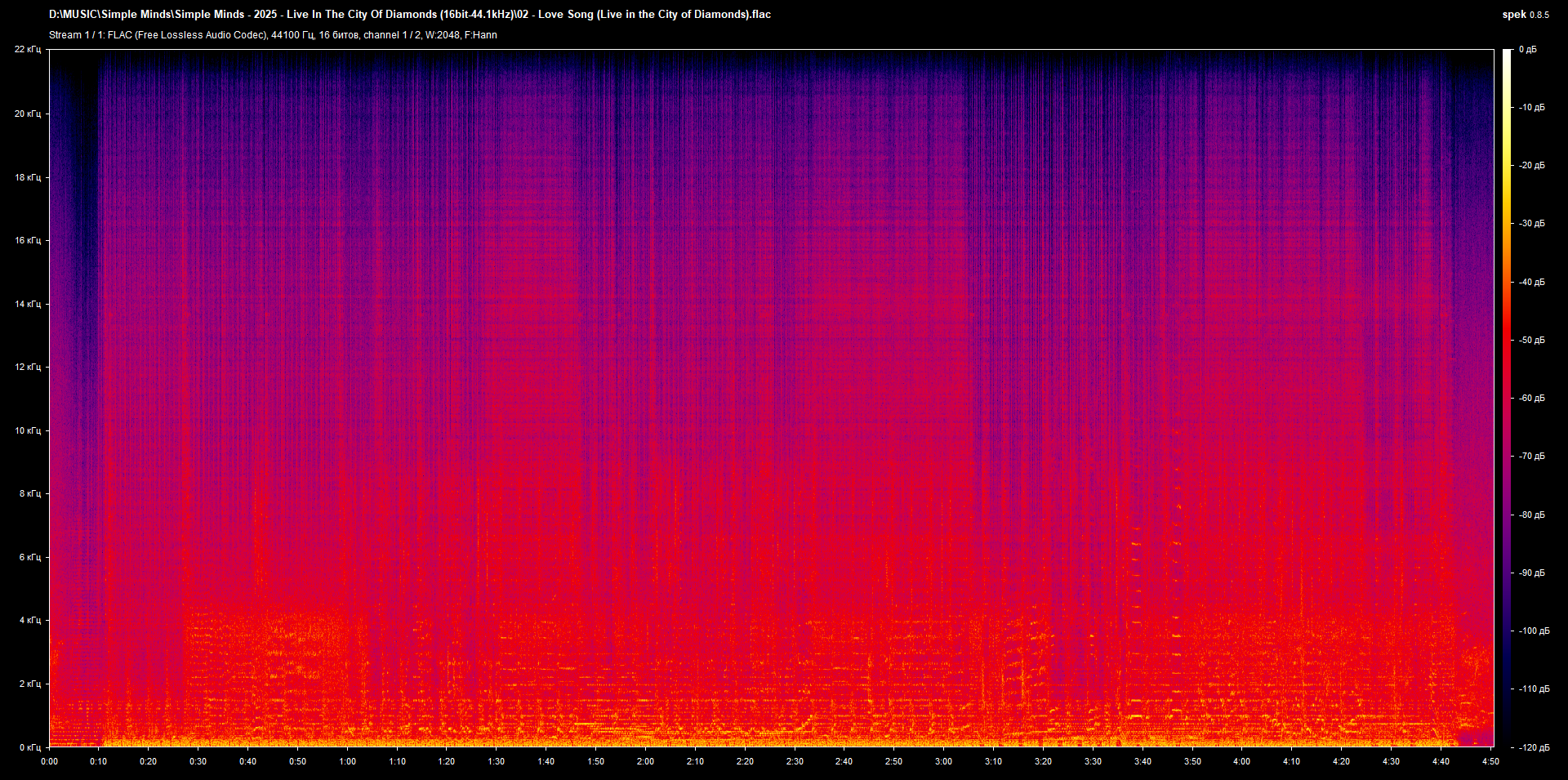This screenshot has width=1568, height=780.
Task: Click the spek 0.8.5 version label
Action: click(1524, 14)
